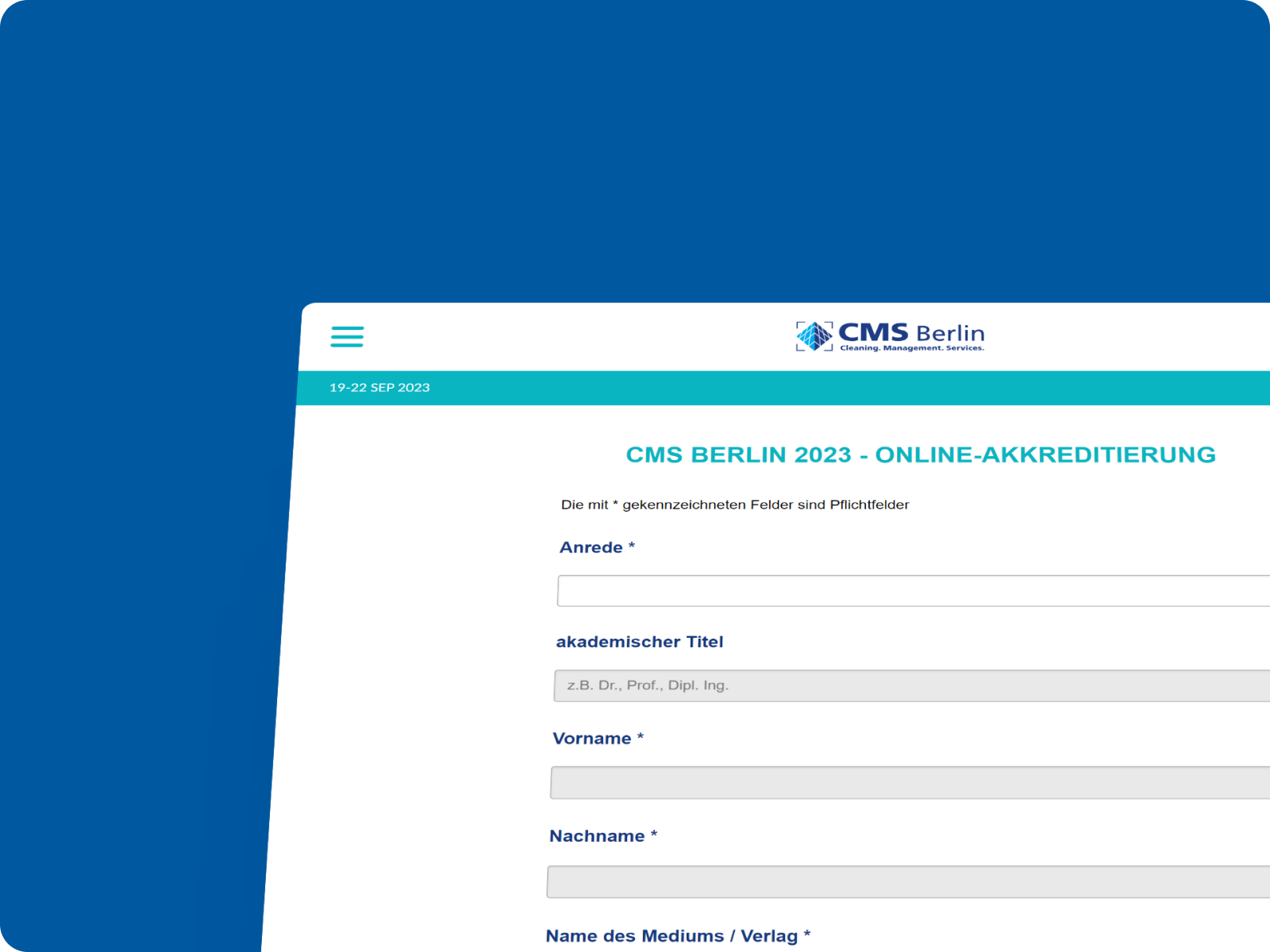1270x952 pixels.
Task: Click the akademischer Titel label
Action: (x=640, y=642)
